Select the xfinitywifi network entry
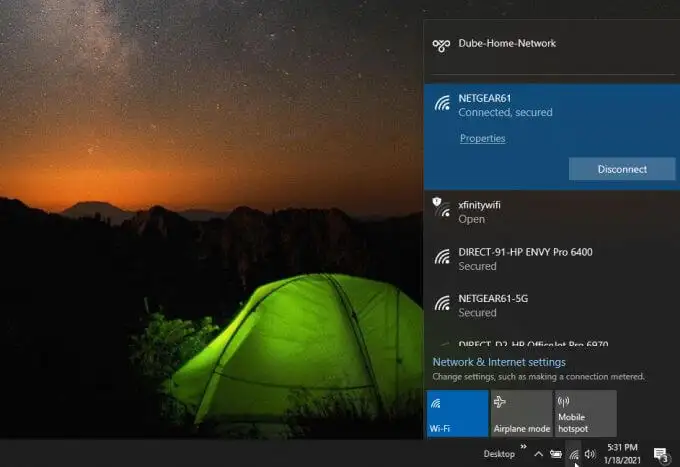The image size is (680, 467). (x=552, y=212)
